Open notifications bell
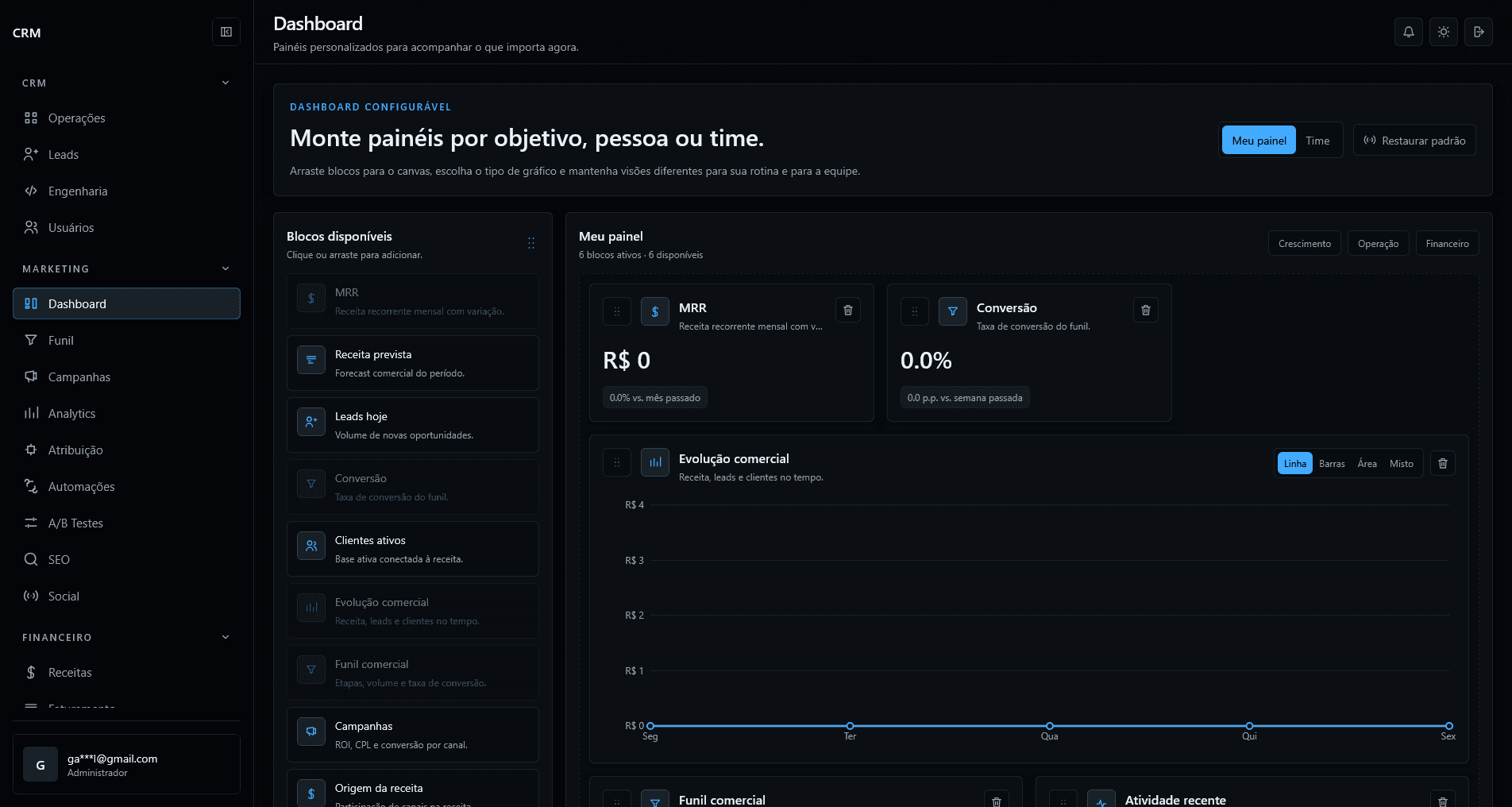 pos(1408,32)
